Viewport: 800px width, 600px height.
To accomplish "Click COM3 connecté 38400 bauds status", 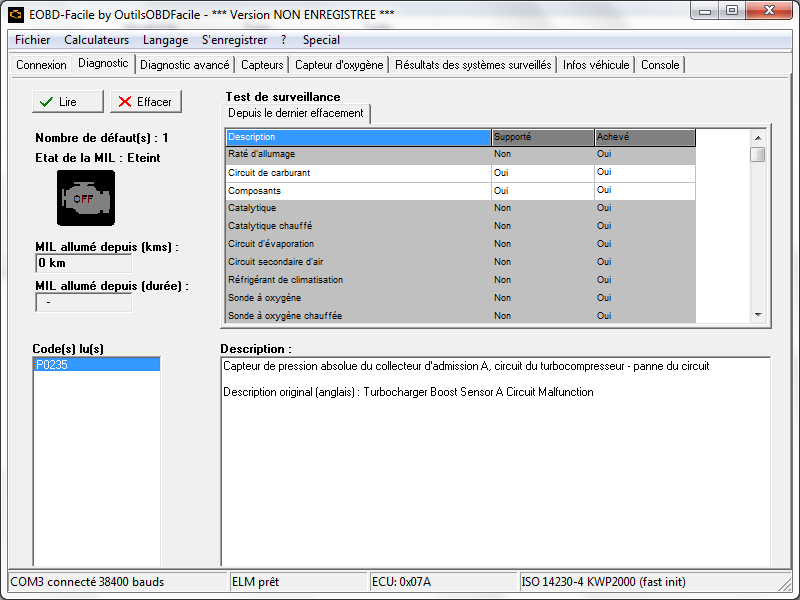I will (x=118, y=582).
